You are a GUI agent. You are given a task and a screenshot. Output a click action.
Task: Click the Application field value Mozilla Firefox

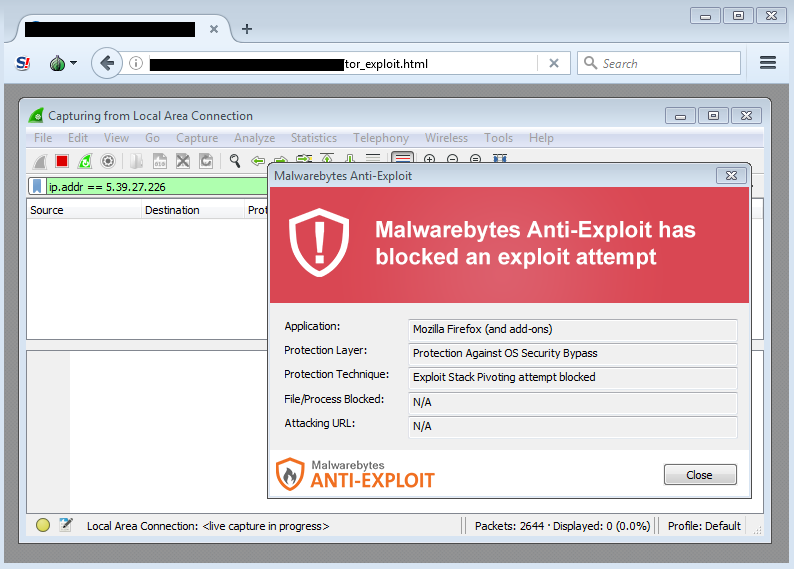[572, 330]
